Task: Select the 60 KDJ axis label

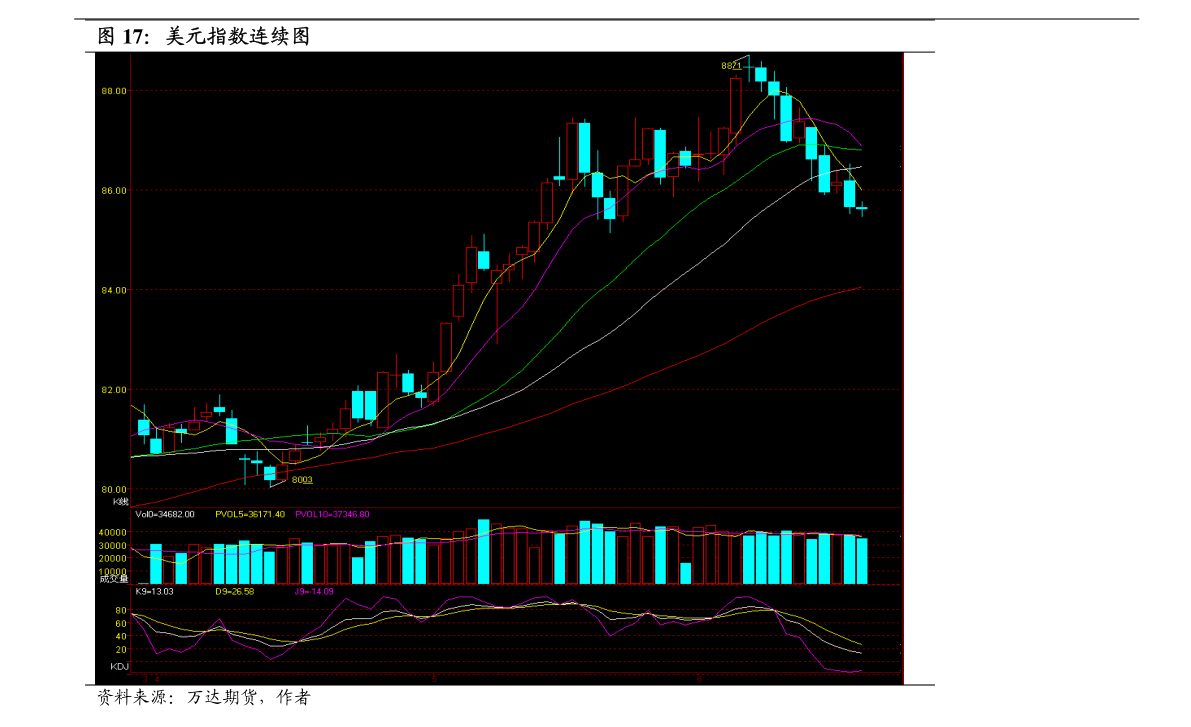Action: (x=121, y=624)
